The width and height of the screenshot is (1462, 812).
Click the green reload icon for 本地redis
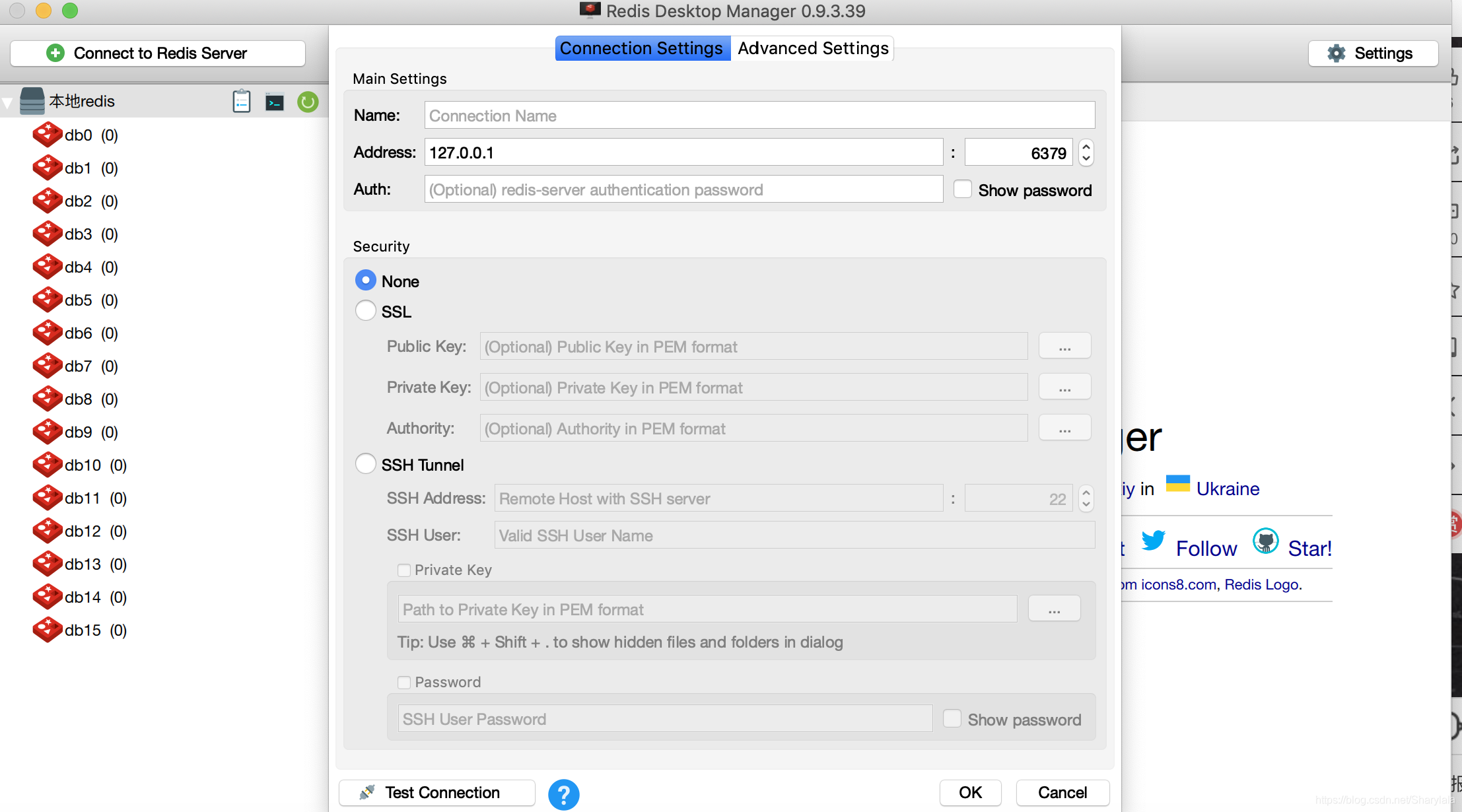(308, 102)
